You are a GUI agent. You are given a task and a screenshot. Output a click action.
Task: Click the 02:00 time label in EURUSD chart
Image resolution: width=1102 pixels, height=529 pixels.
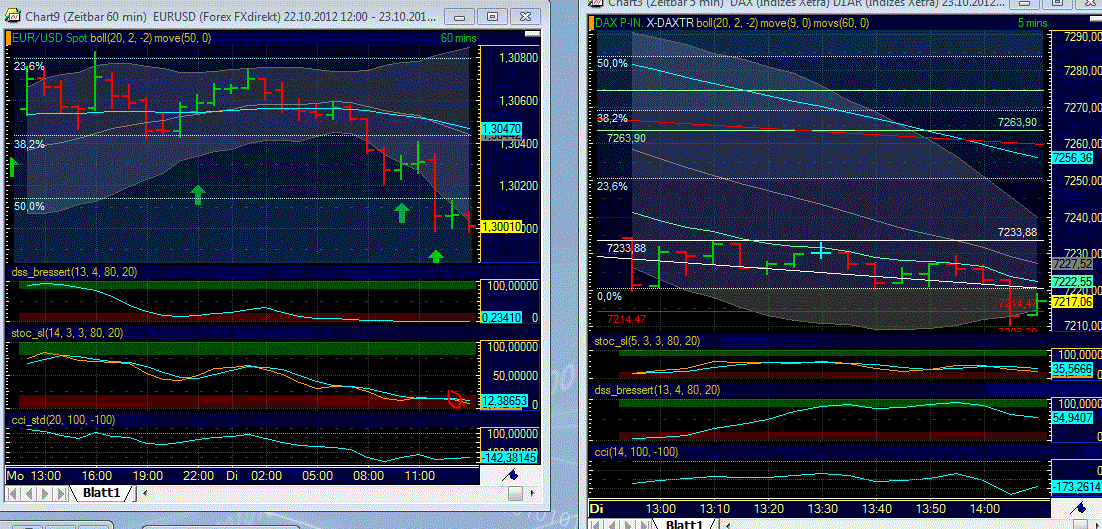(x=266, y=476)
